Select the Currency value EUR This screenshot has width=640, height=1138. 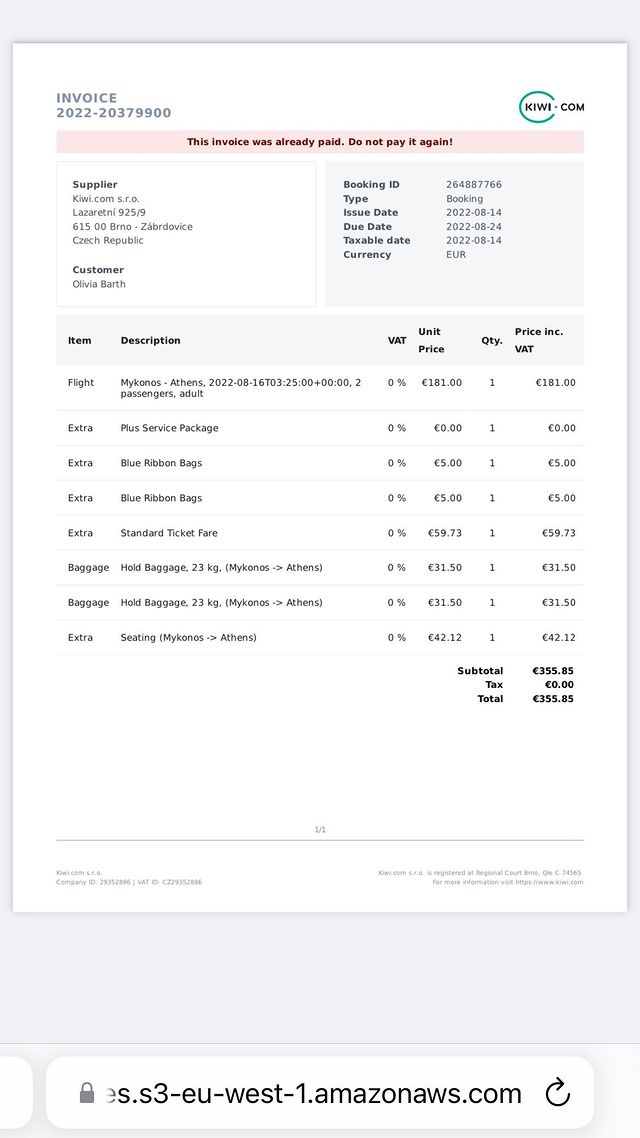(456, 255)
